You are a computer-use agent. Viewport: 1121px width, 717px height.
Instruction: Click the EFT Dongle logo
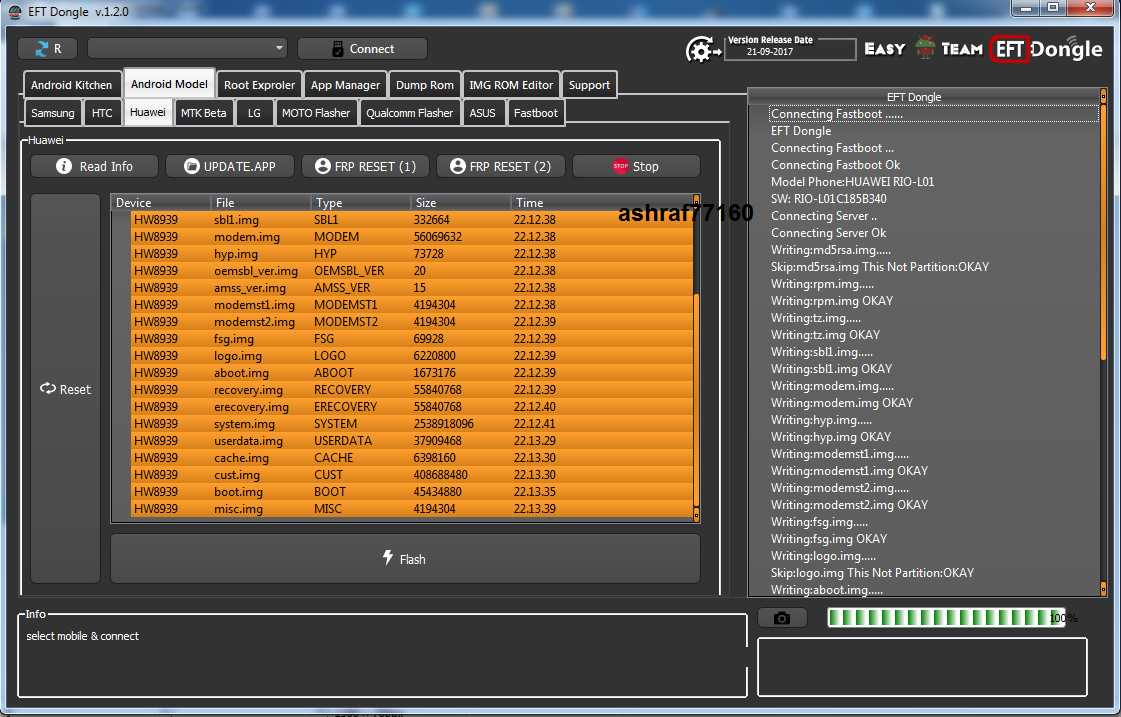(1047, 49)
